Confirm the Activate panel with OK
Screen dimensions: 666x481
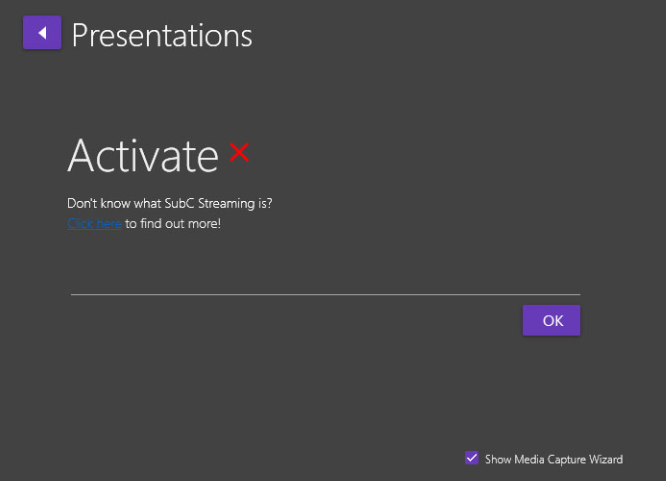[551, 321]
